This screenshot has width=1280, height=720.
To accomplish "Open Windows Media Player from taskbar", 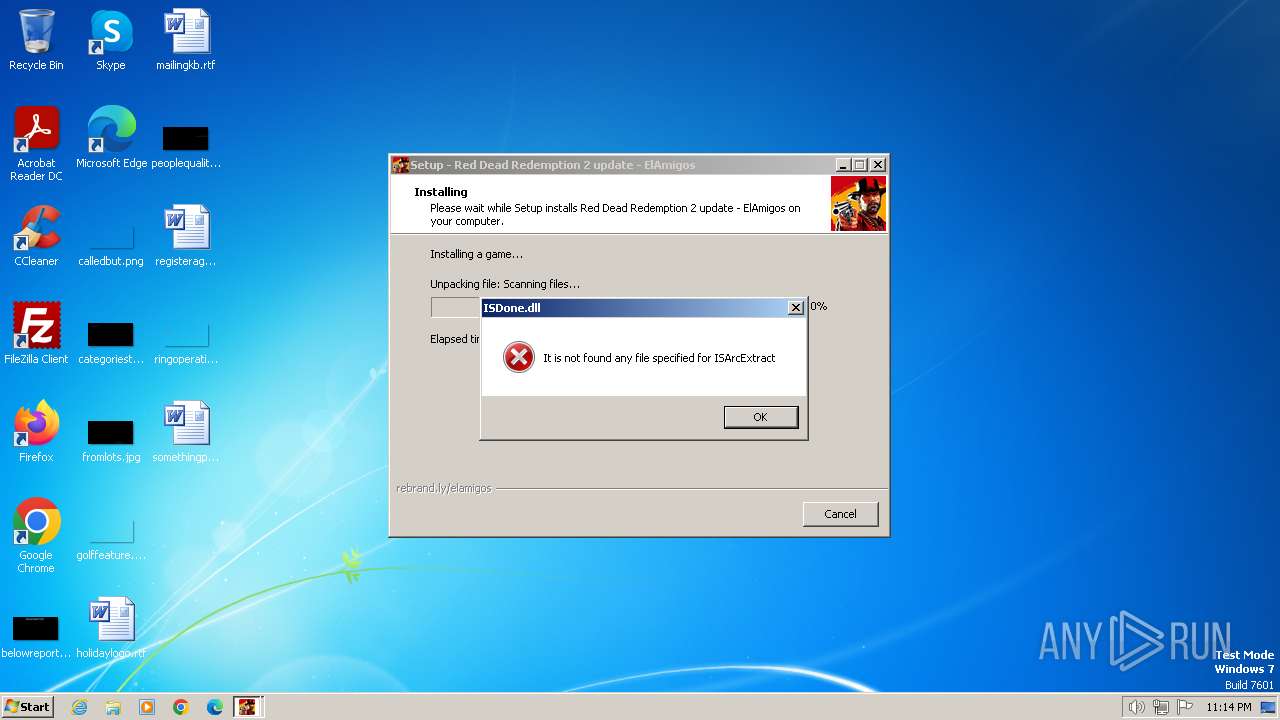I will pos(147,707).
